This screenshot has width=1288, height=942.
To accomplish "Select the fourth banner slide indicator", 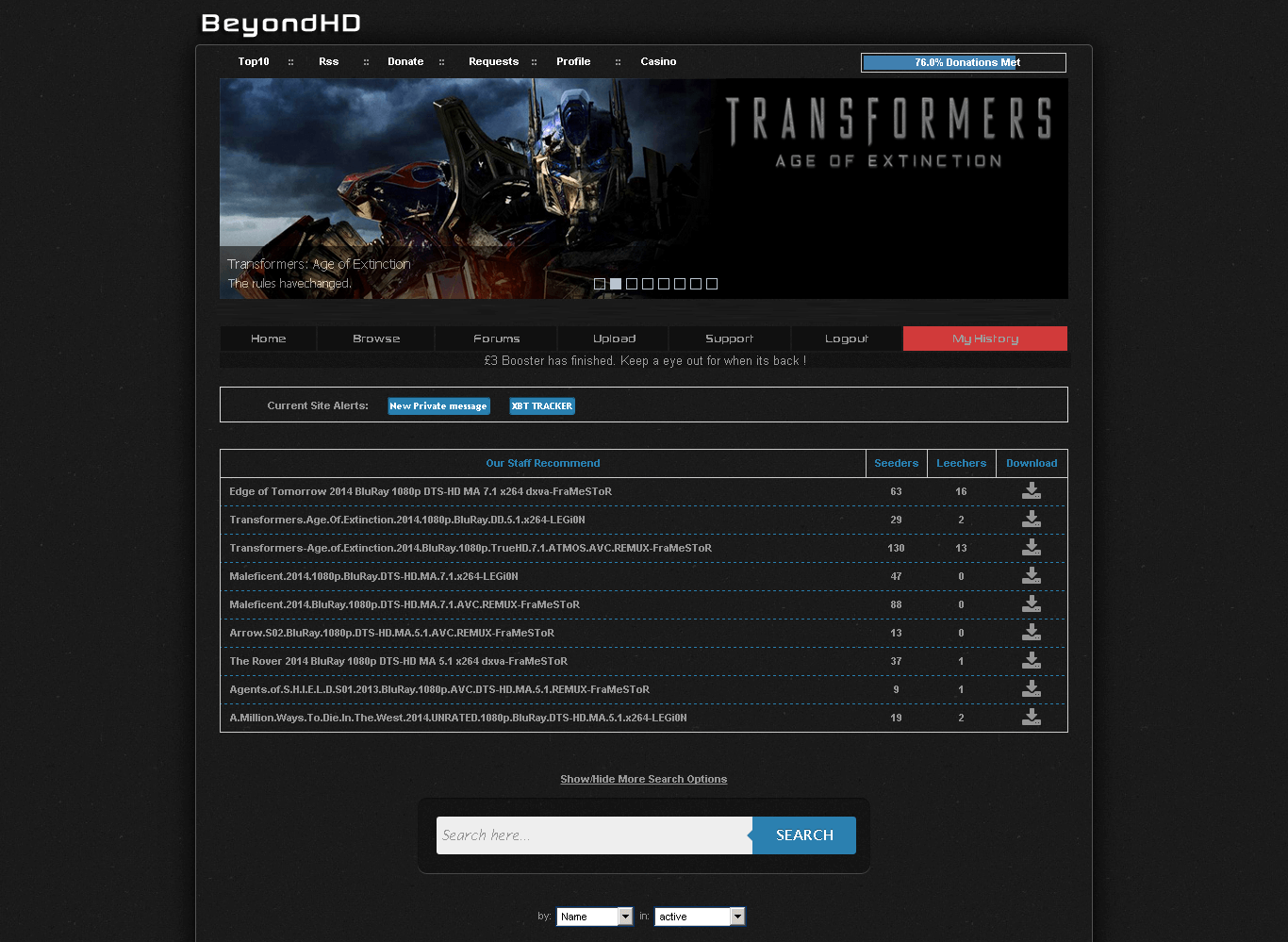I will [648, 284].
